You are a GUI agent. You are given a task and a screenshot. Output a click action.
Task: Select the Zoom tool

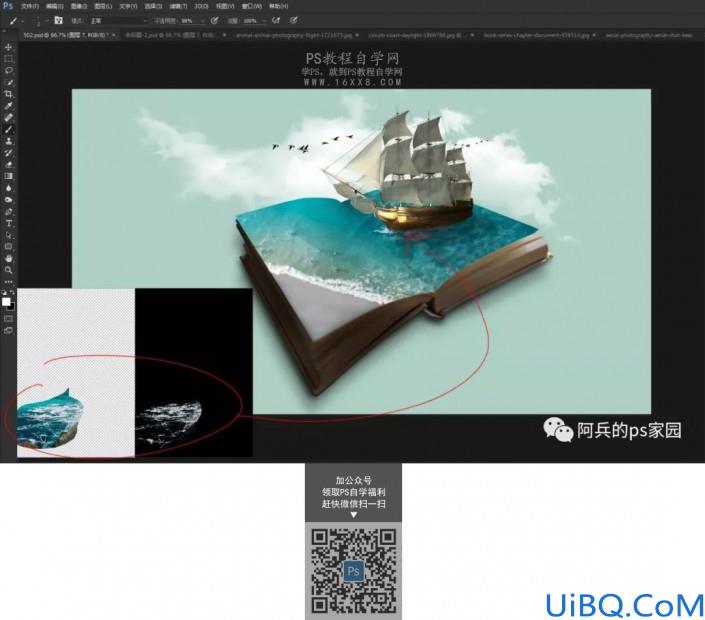pyautogui.click(x=8, y=270)
